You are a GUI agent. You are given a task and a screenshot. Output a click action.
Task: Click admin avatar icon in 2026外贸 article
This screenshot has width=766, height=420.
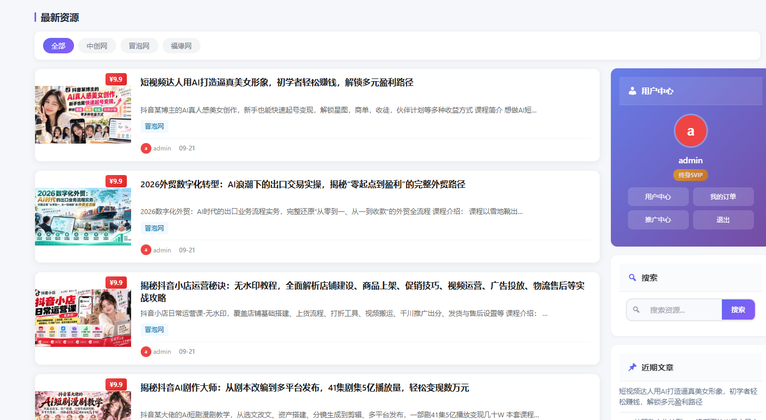pyautogui.click(x=146, y=250)
